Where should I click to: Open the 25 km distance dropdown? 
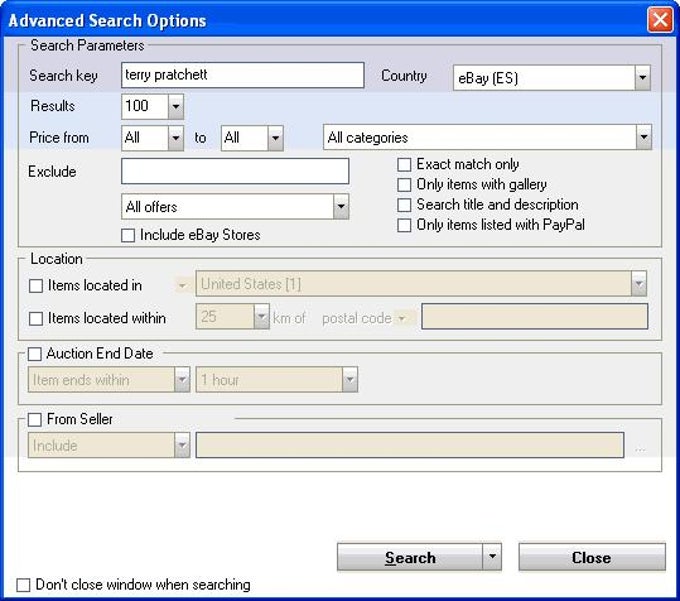click(261, 317)
